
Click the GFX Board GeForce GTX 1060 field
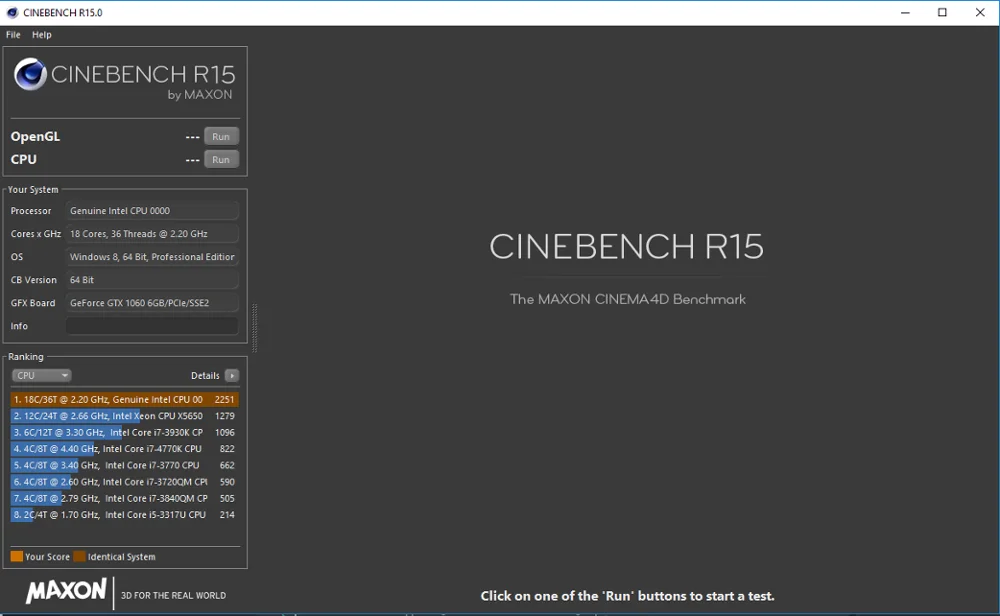[152, 302]
